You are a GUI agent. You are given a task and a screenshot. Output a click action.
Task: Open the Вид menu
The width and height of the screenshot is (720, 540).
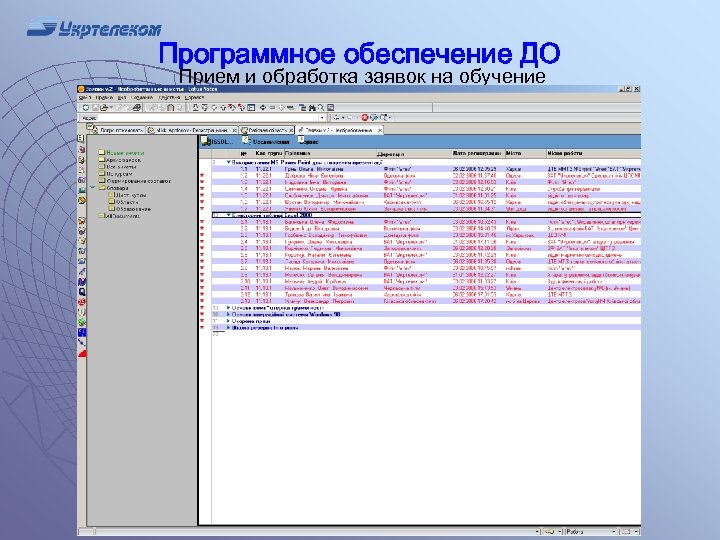click(x=122, y=98)
